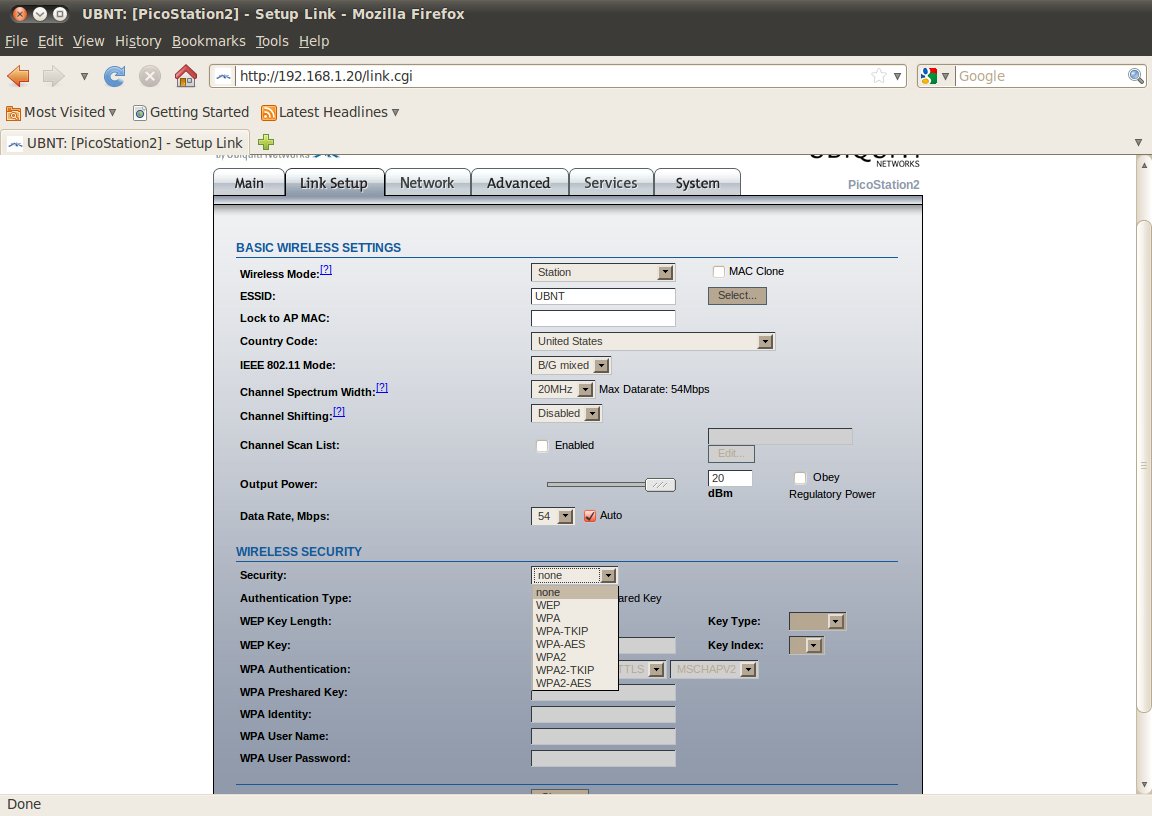Open the Getting Started bookmark
Image resolution: width=1152 pixels, height=816 pixels.
(x=191, y=112)
